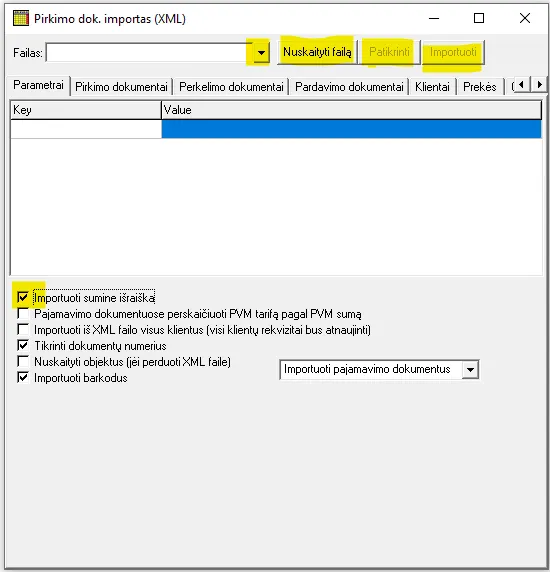Enable Pajamavimo dokumentuose perskaičiuoti PVM tarifą
550x572 pixels.
point(23,313)
